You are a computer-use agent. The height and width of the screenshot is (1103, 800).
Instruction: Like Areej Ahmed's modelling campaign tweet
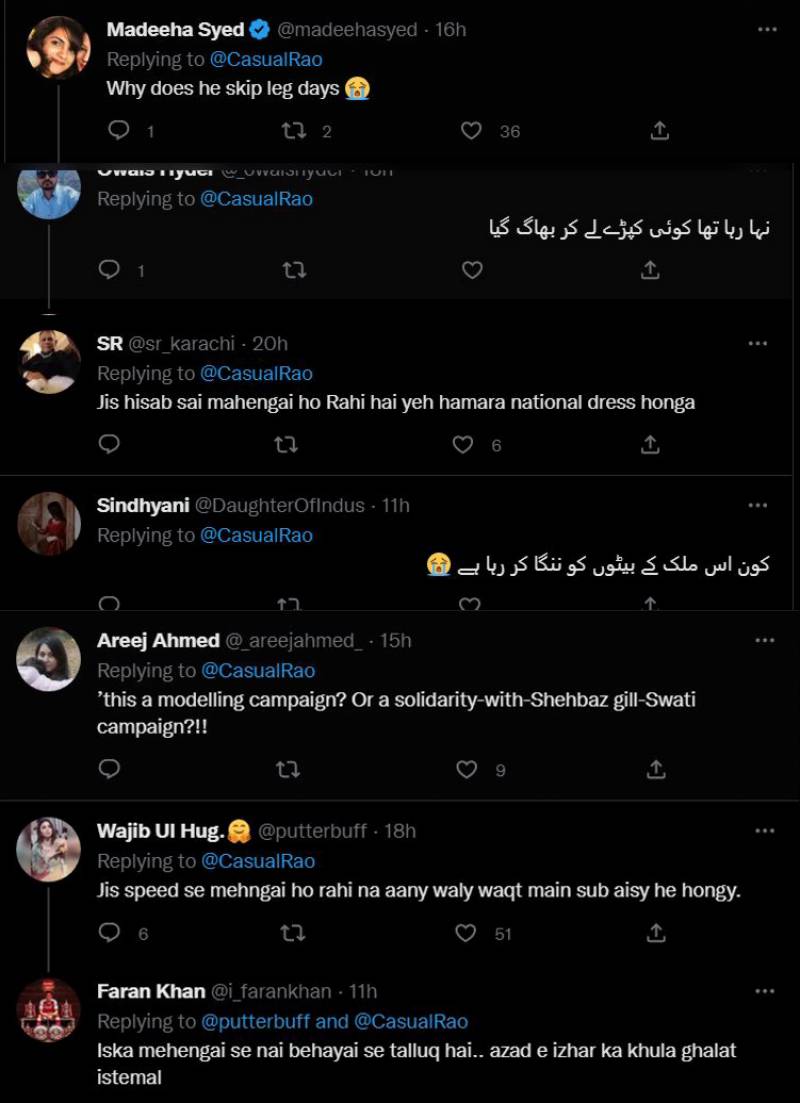[467, 769]
